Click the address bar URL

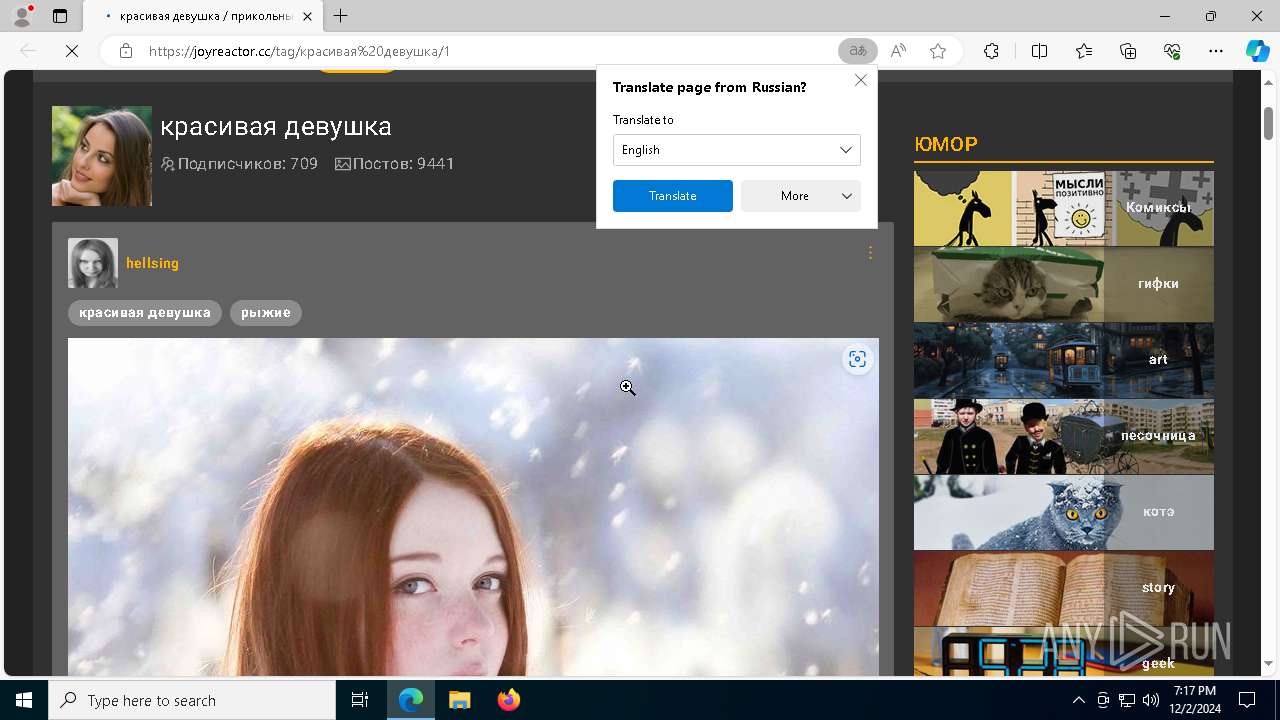[x=300, y=51]
